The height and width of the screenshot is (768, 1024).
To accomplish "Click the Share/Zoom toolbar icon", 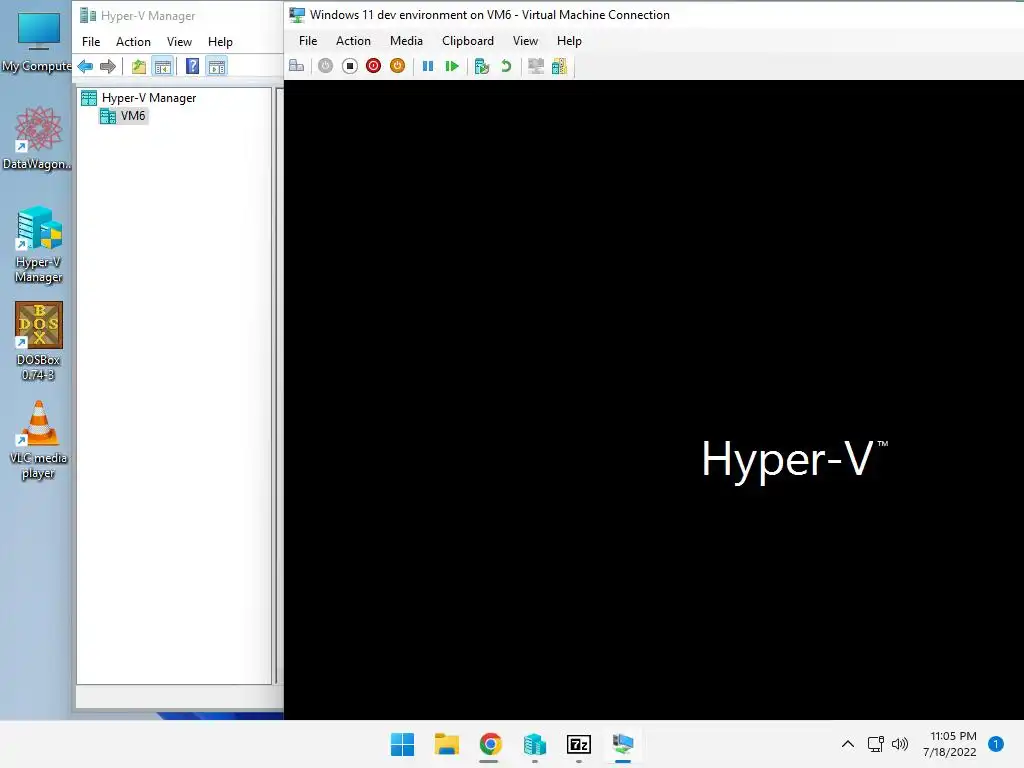I will tap(560, 65).
